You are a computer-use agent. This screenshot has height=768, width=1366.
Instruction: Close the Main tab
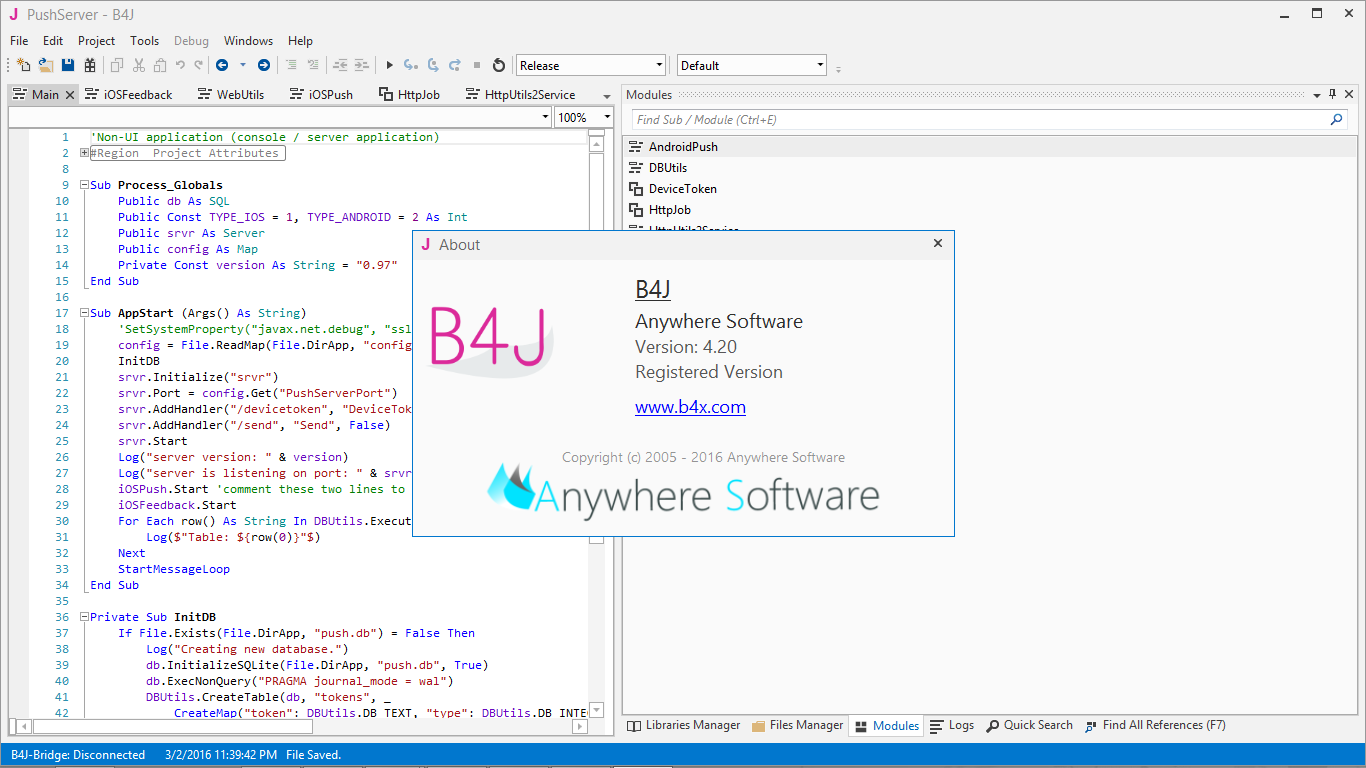pos(69,95)
